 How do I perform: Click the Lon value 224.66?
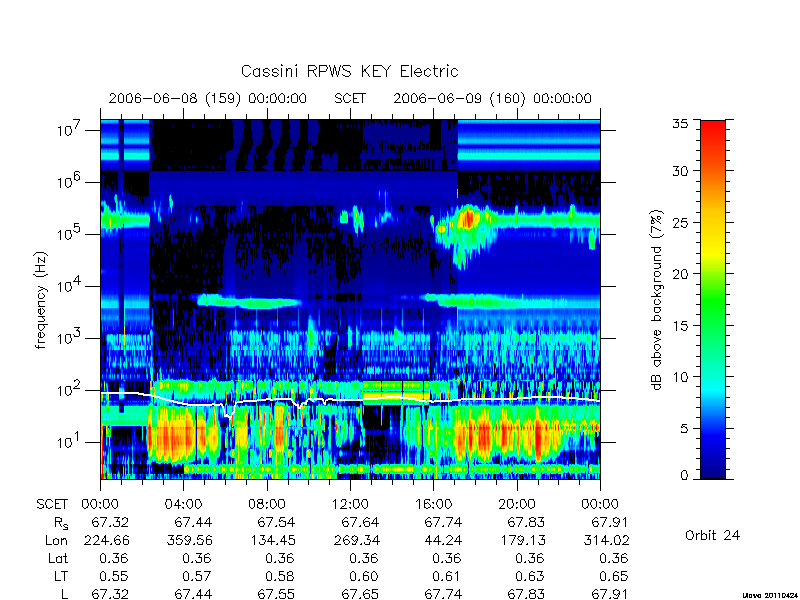(x=106, y=540)
